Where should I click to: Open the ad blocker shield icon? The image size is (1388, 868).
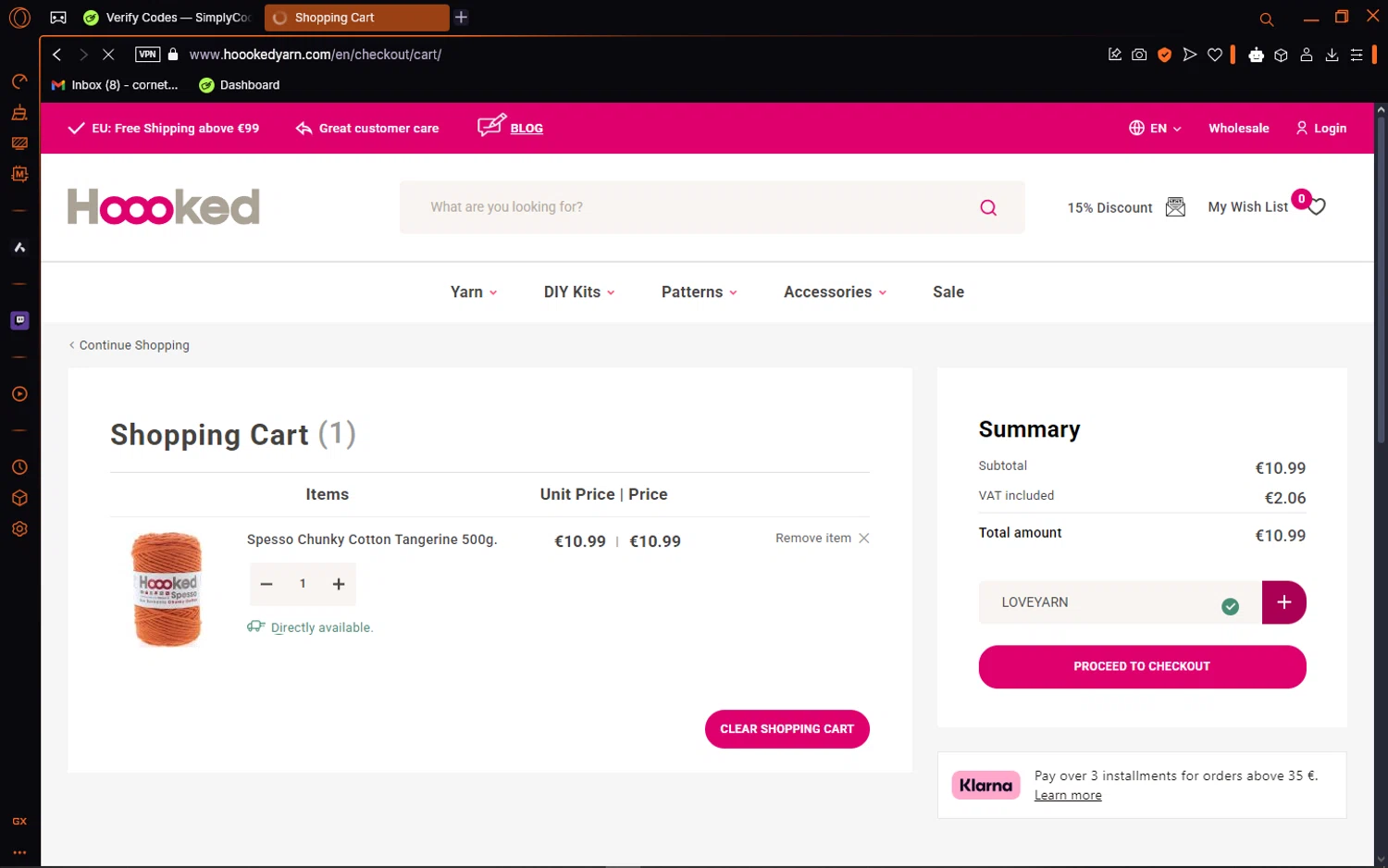pyautogui.click(x=1164, y=55)
